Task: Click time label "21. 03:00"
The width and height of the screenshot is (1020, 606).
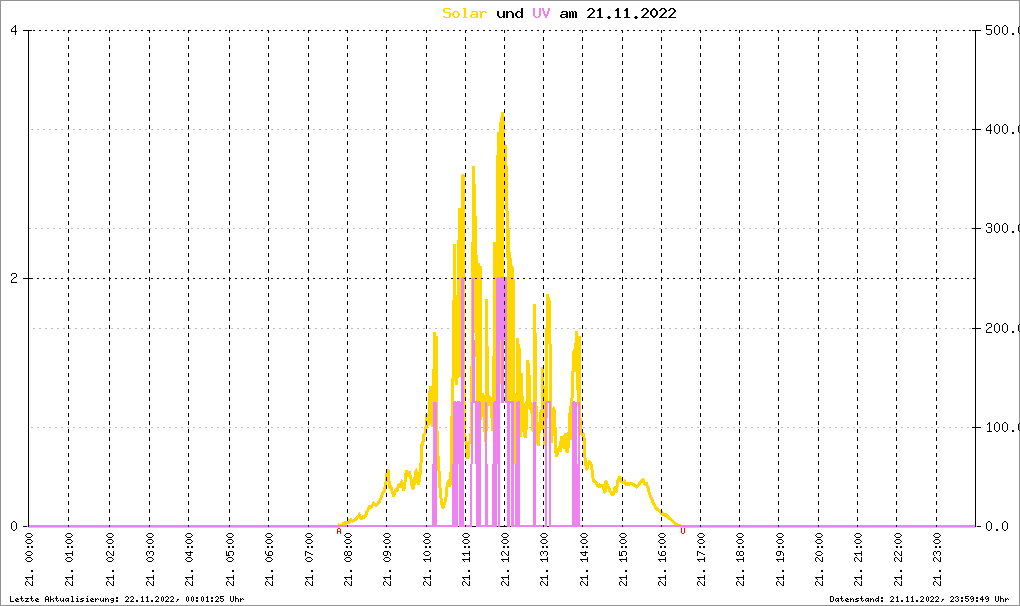Action: click(x=150, y=559)
